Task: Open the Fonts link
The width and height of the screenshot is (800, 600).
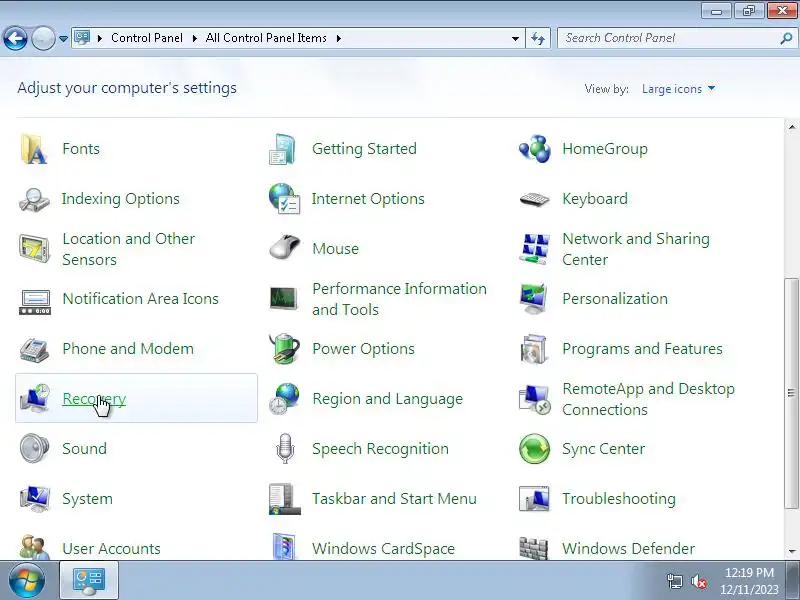Action: (81, 149)
